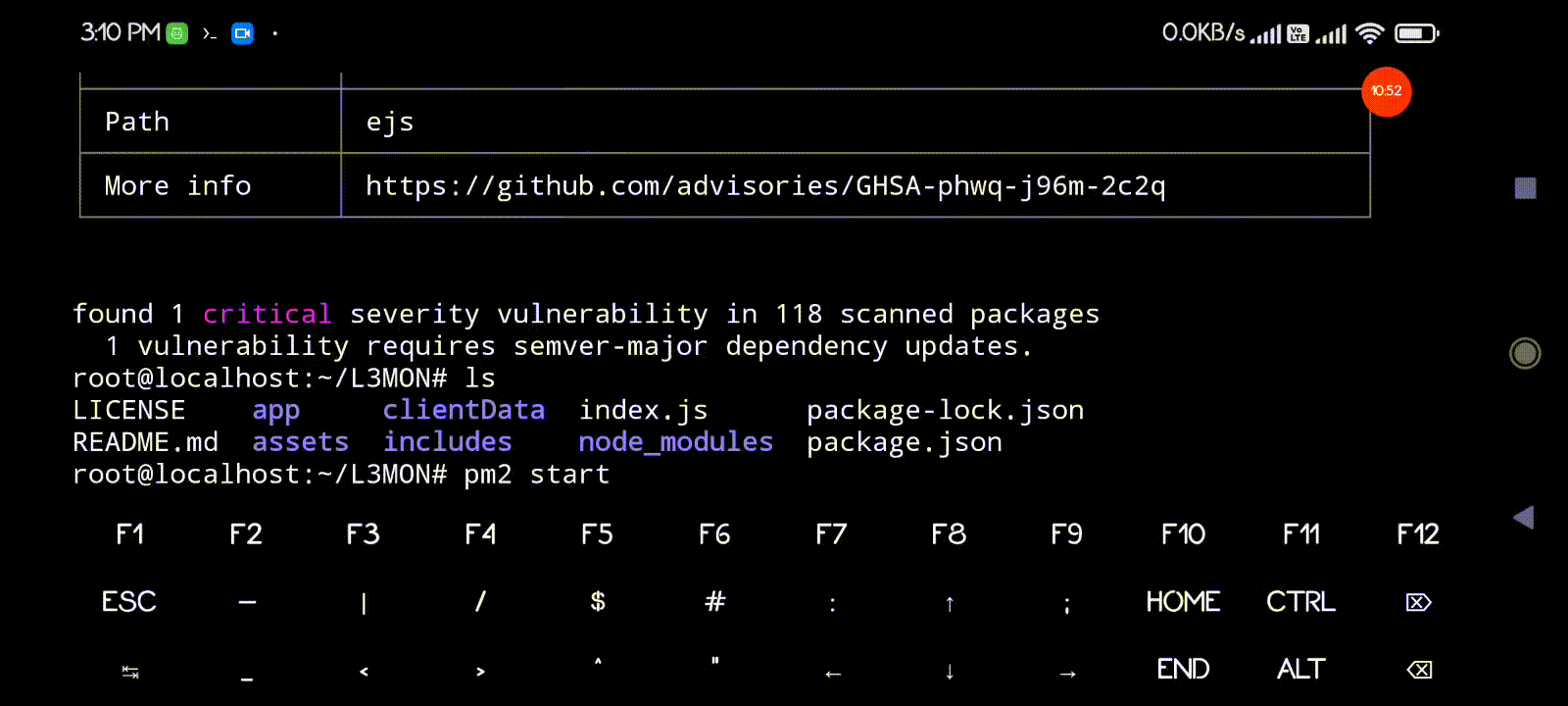1568x706 pixels.
Task: Tap the 'ejs' Path table cell
Action: pyautogui.click(x=855, y=122)
